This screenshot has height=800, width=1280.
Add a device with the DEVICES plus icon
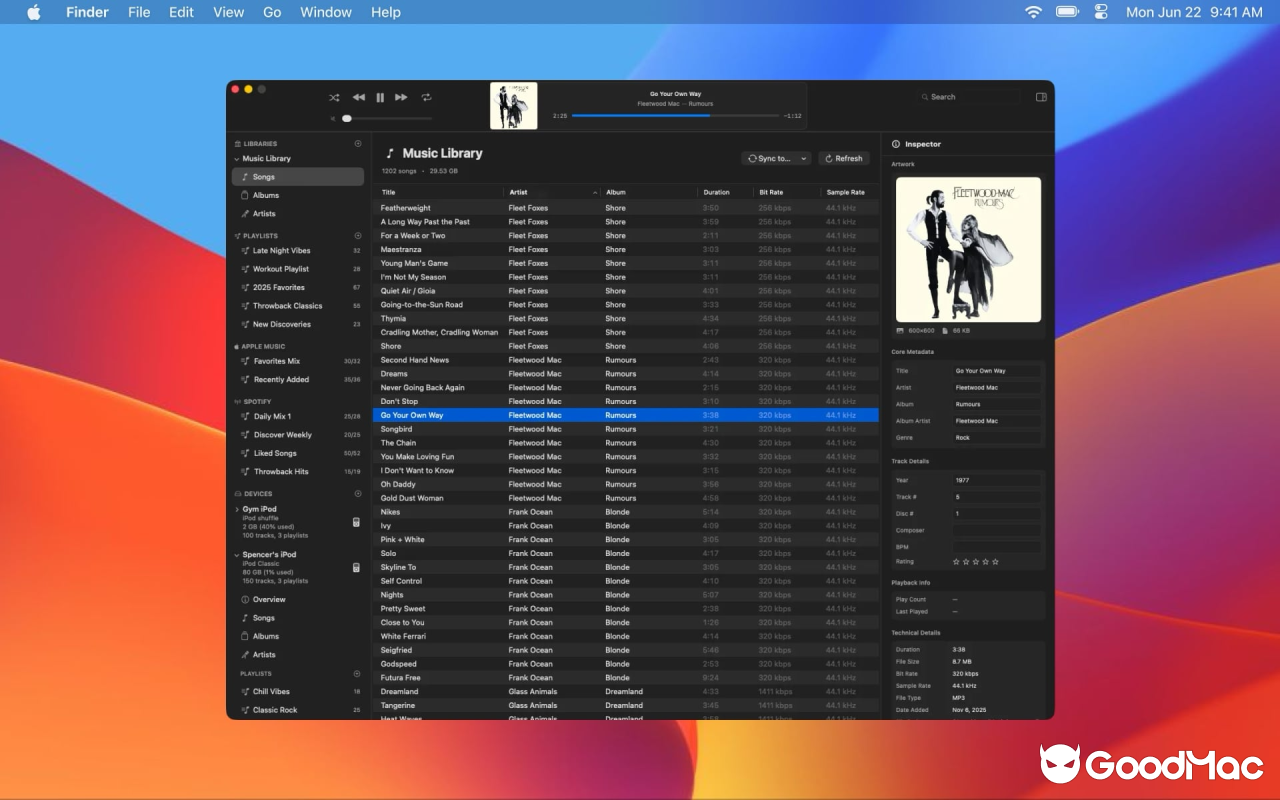click(x=358, y=494)
